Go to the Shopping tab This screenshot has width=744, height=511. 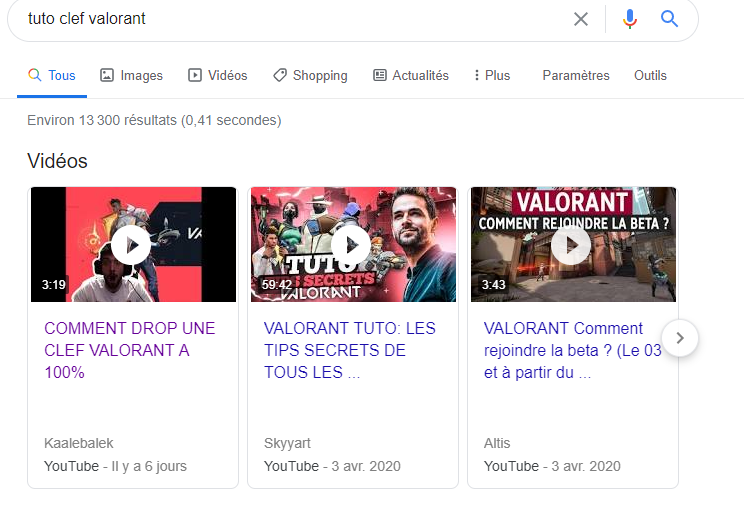tap(310, 75)
